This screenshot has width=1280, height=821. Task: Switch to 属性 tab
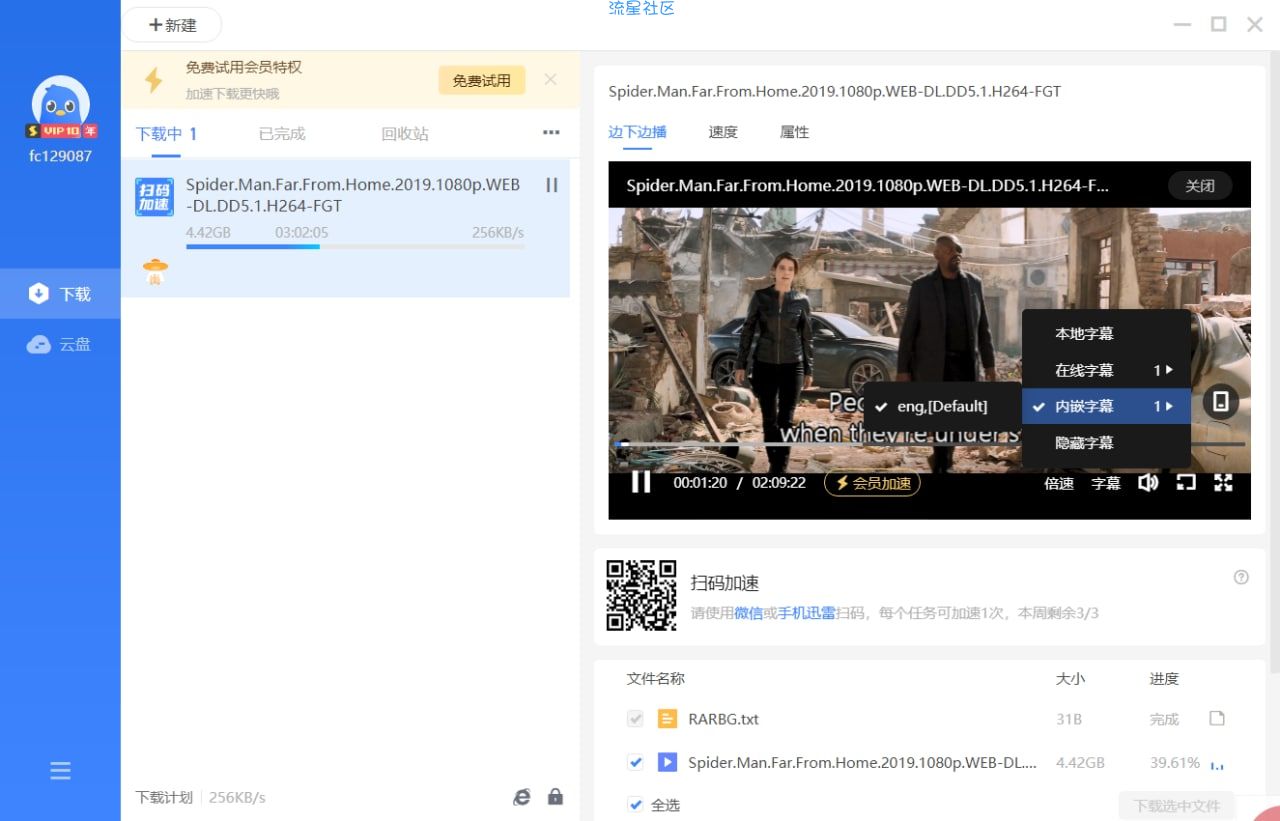[794, 132]
